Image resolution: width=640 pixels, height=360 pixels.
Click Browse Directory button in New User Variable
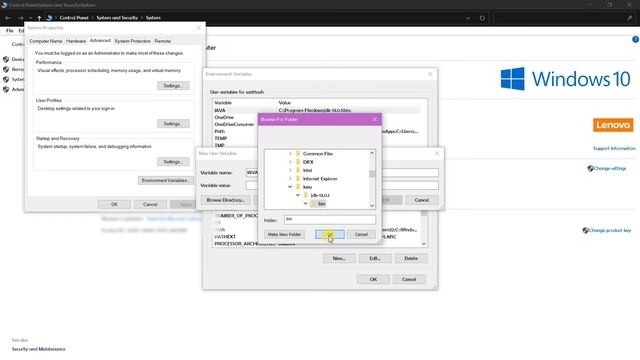coord(225,200)
